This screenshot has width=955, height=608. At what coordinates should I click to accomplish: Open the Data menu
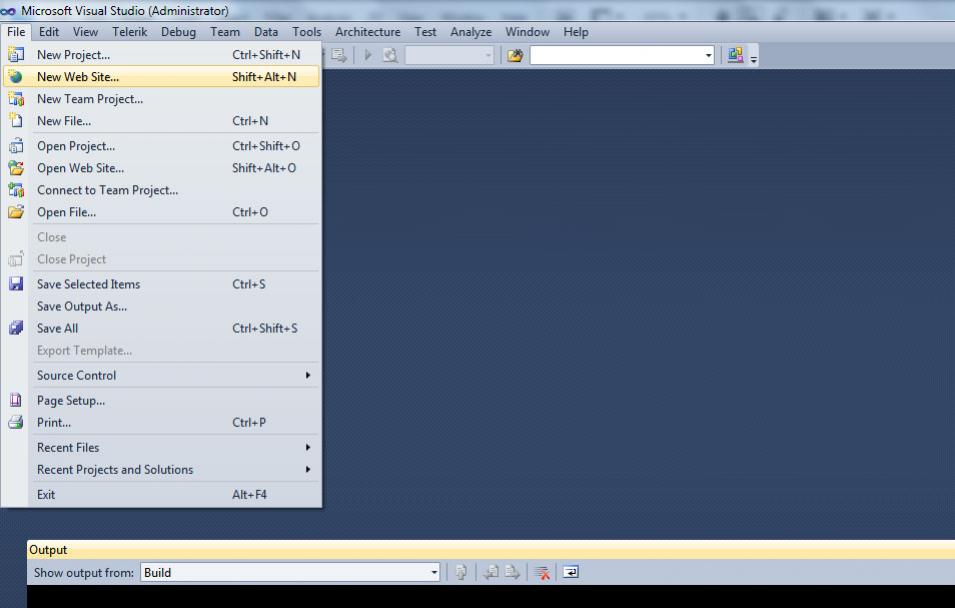tap(266, 32)
